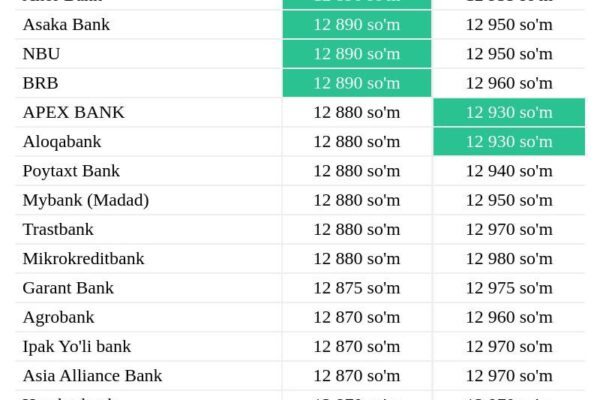Select Aloqabank green 12 930 so'm cell
The width and height of the screenshot is (600, 400).
point(509,142)
